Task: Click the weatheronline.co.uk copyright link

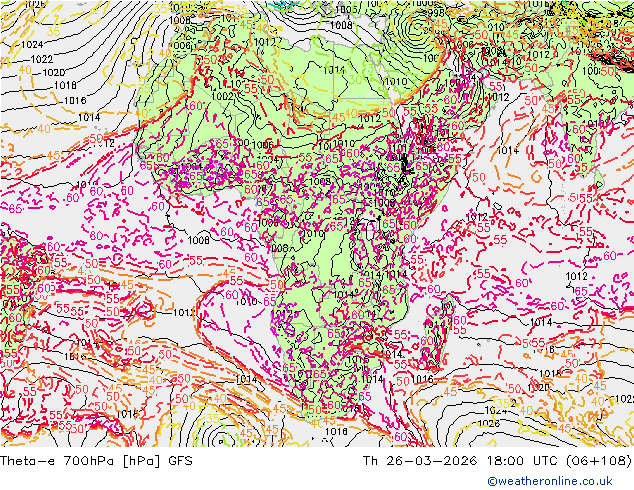Action: (550, 481)
